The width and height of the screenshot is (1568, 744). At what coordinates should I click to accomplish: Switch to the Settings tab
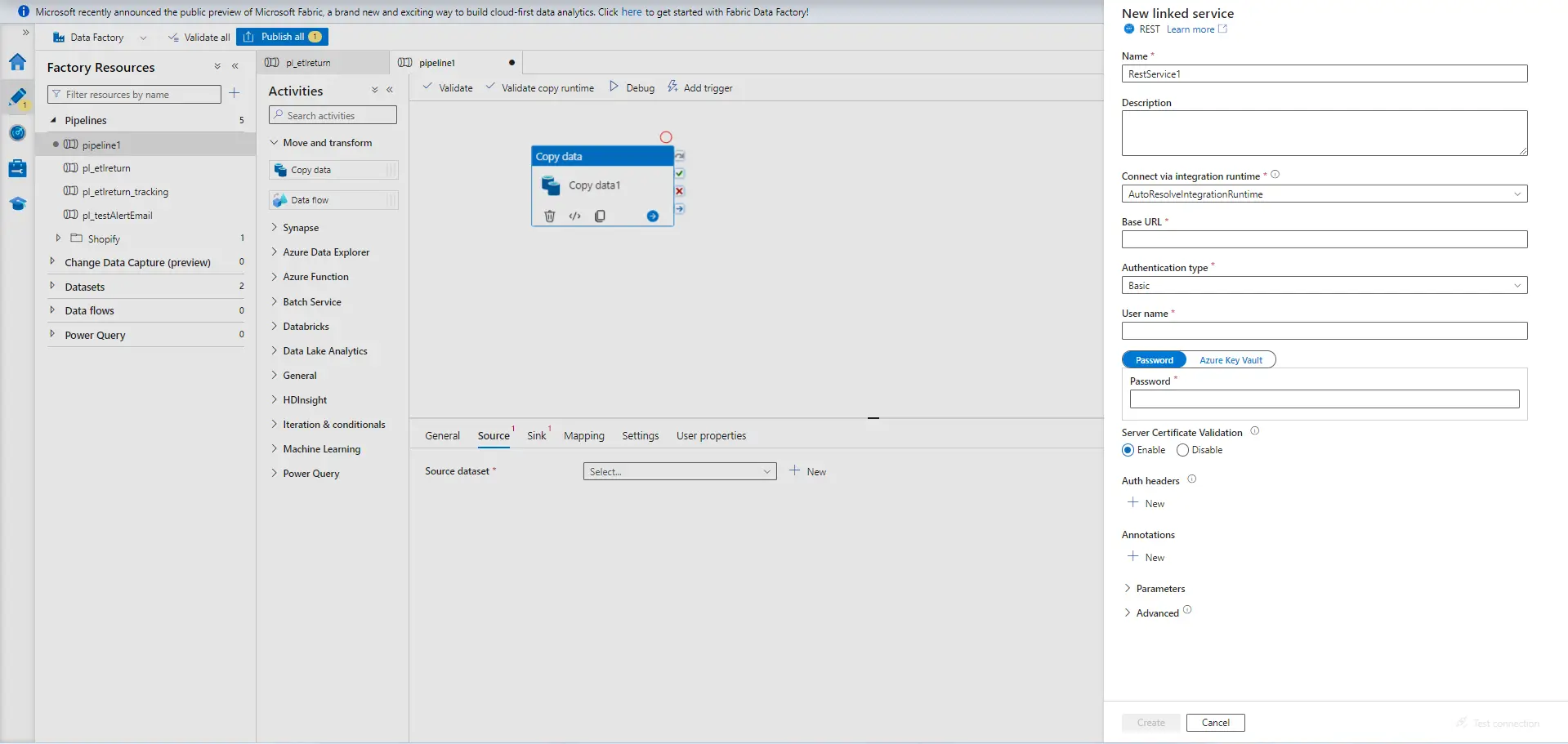(641, 436)
